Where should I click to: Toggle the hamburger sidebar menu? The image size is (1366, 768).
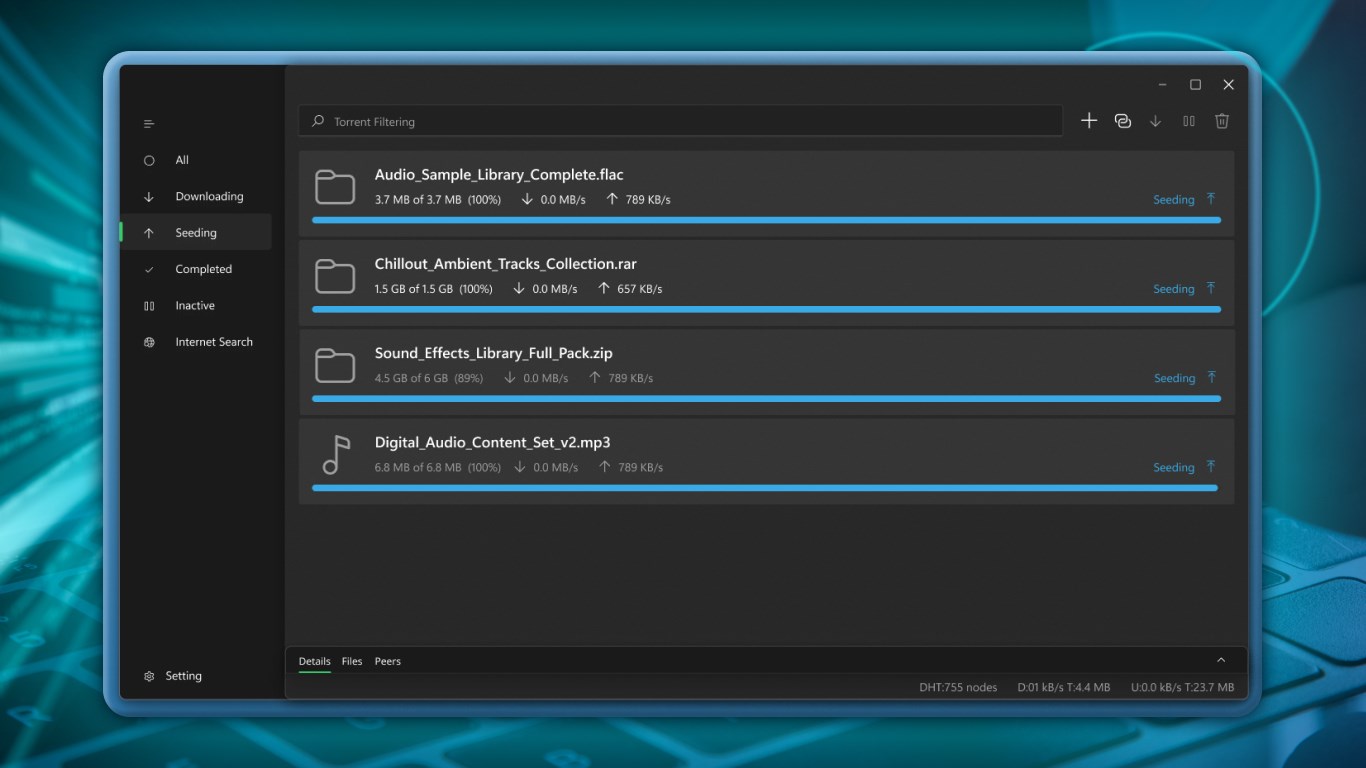149,124
